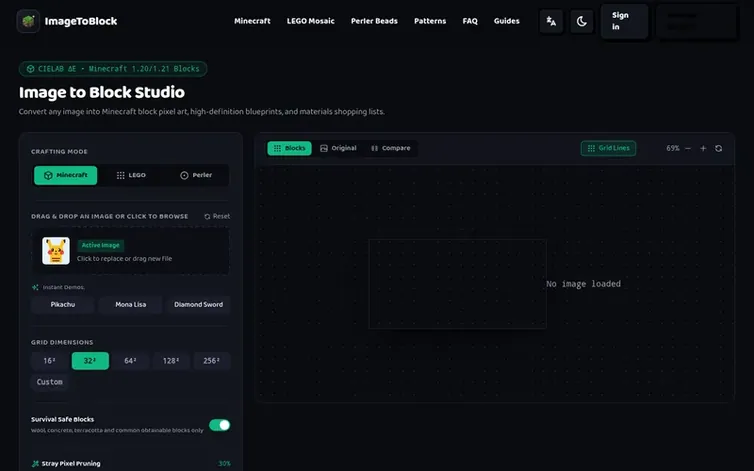Click the Stray Pixel Pruning scissors icon
Image resolution: width=754 pixels, height=471 pixels.
(x=35, y=464)
